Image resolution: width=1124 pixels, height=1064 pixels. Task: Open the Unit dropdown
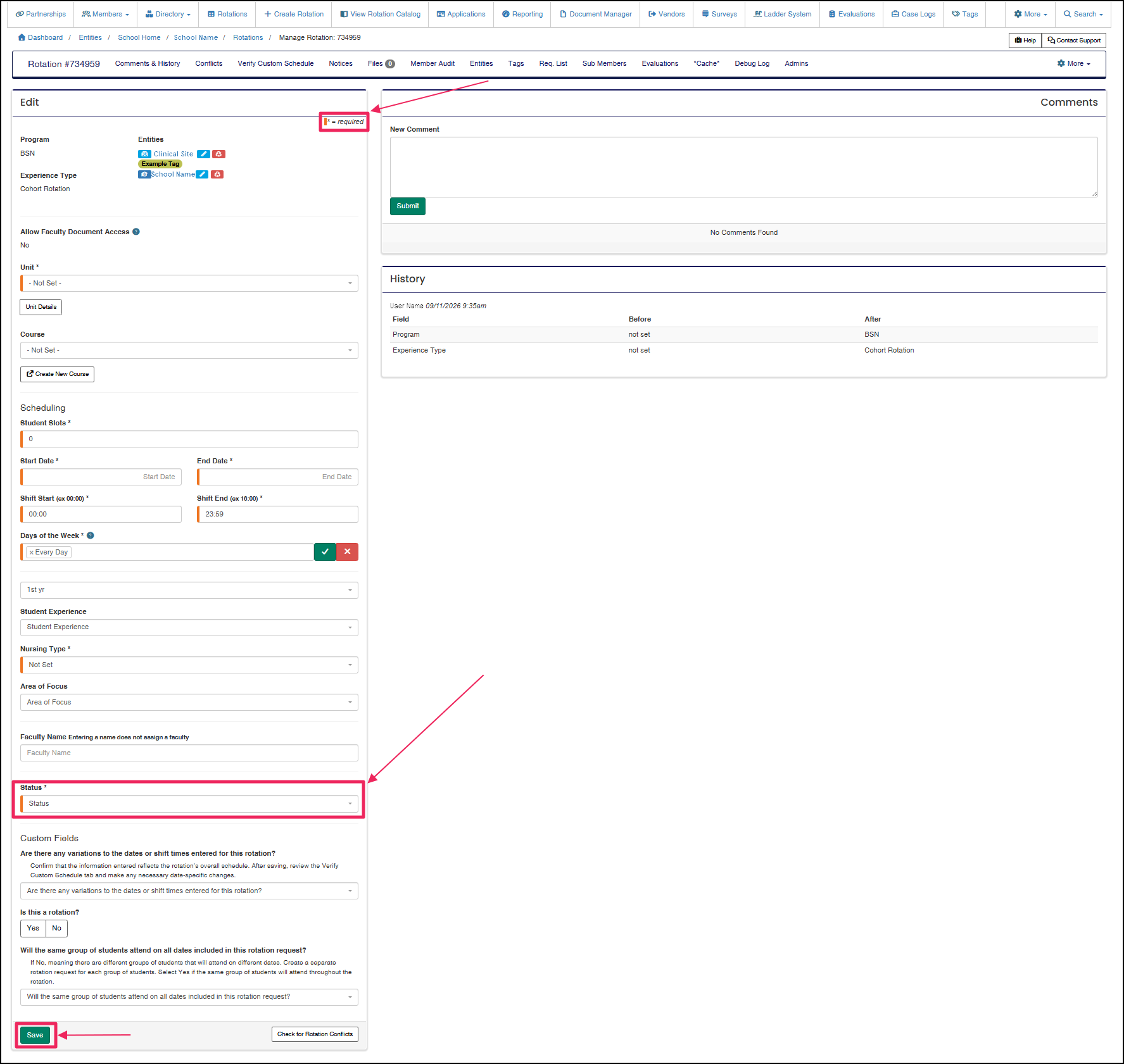tap(189, 284)
